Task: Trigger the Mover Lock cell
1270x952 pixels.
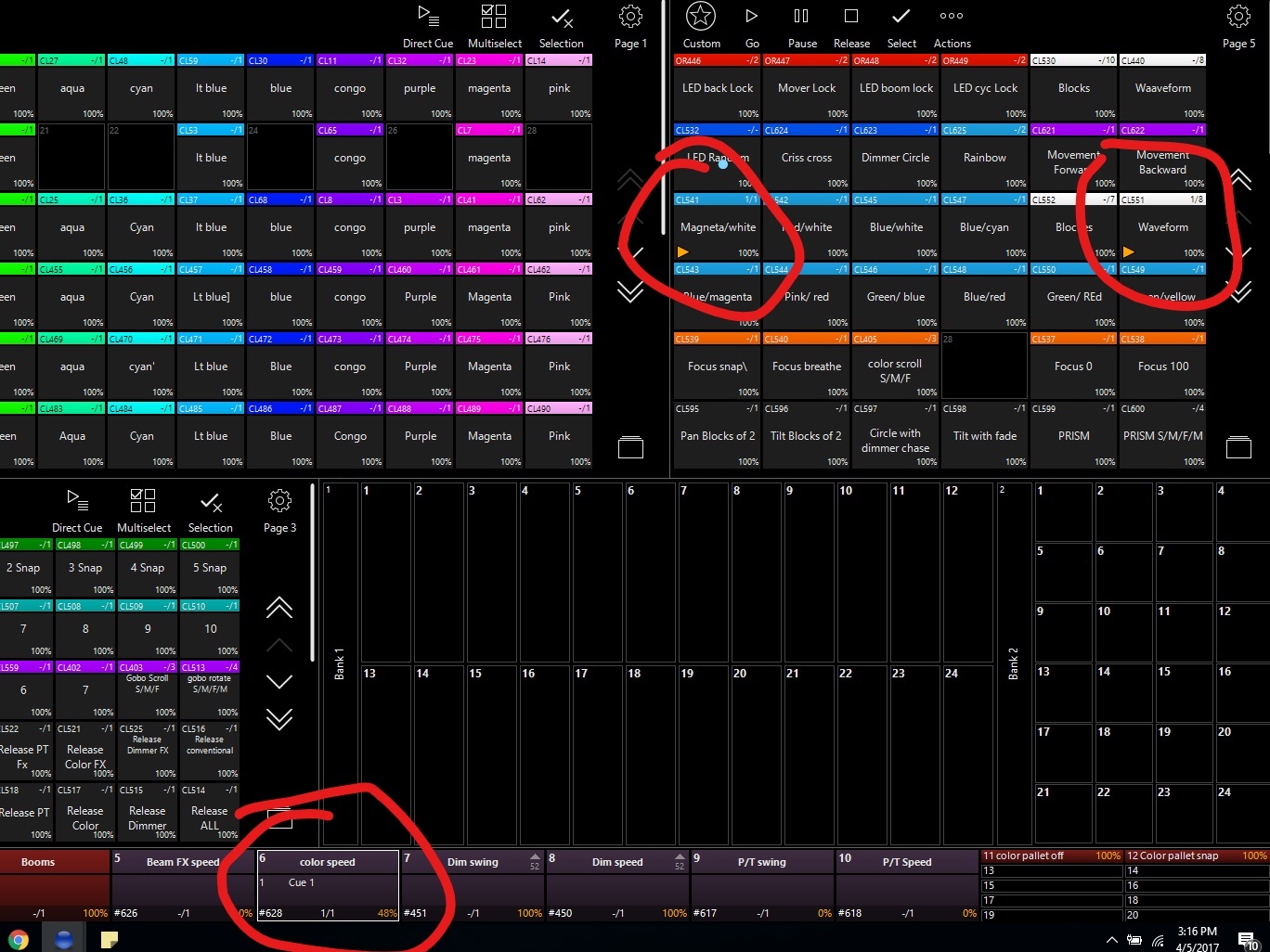Action: click(806, 87)
